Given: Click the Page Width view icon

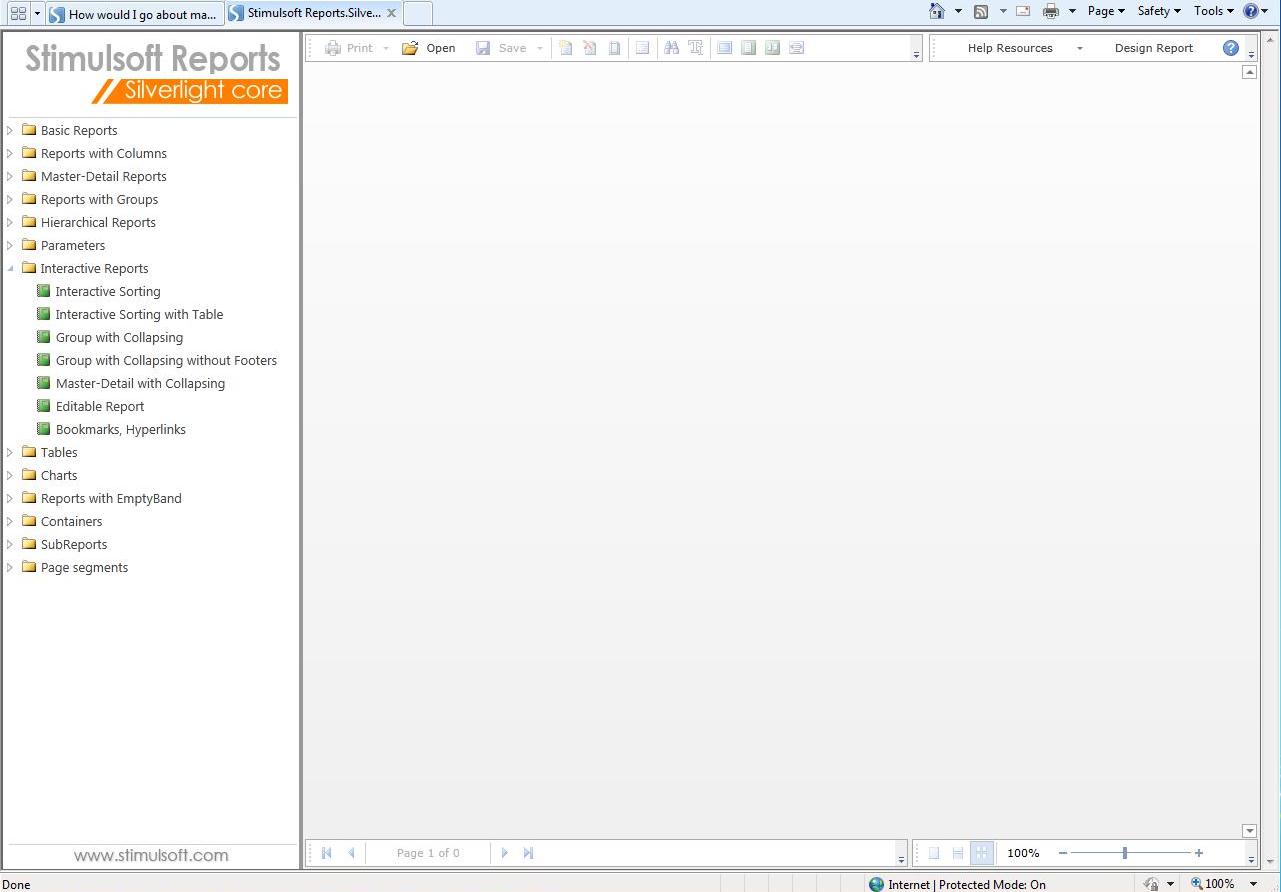Looking at the screenshot, I should tap(796, 48).
